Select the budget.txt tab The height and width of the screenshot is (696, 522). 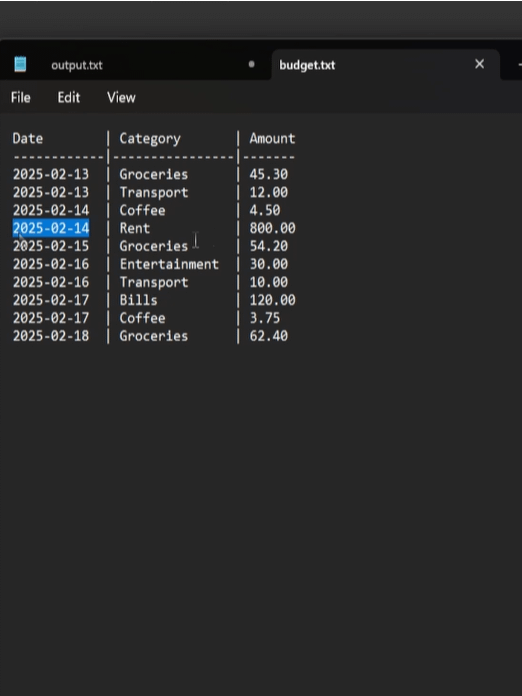pyautogui.click(x=307, y=65)
